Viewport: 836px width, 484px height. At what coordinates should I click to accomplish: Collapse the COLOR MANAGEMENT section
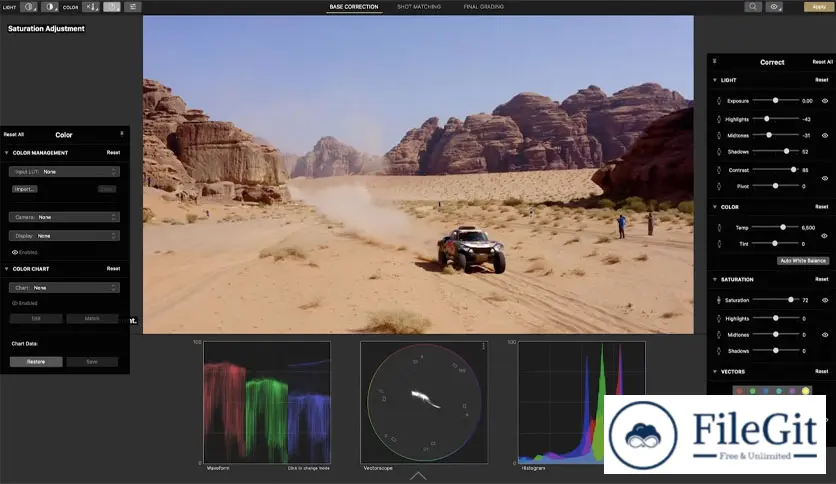click(6, 152)
